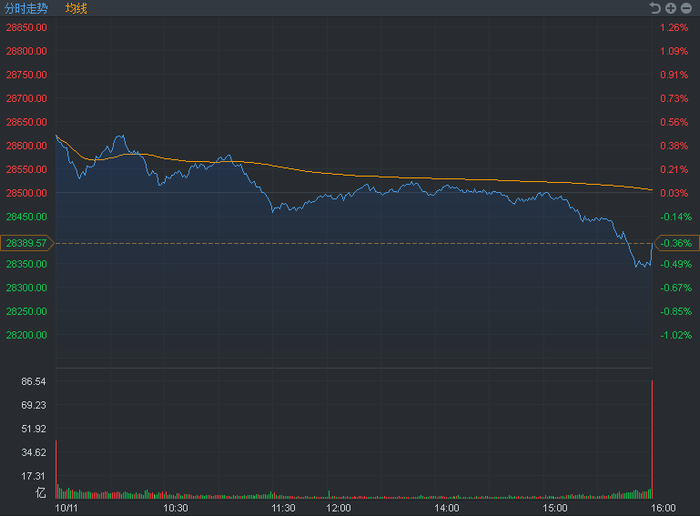Viewport: 700px width, 516px height.
Task: Click the 86.54 volume axis label
Action: pyautogui.click(x=34, y=382)
